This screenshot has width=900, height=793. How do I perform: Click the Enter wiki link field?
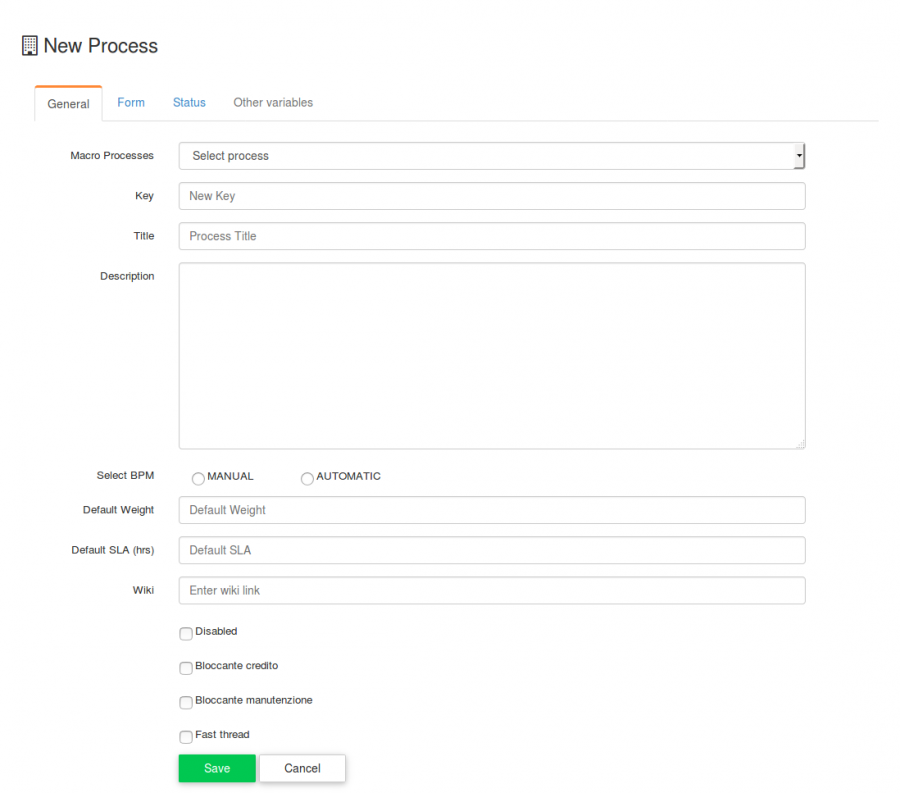[x=490, y=590]
